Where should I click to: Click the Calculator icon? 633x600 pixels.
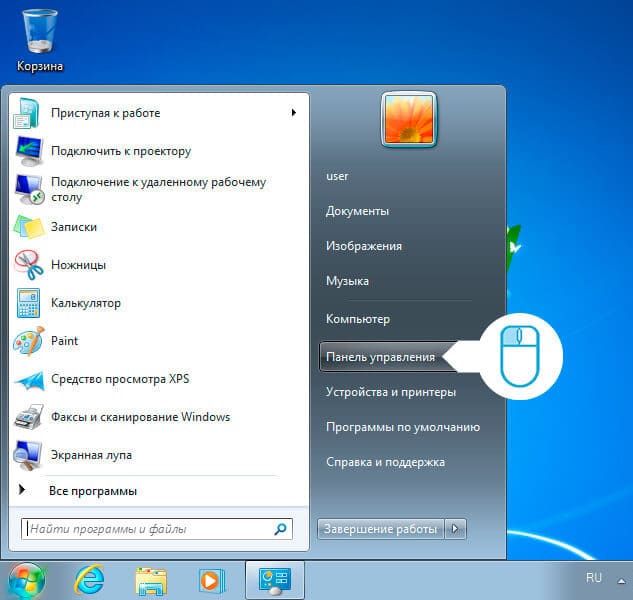point(28,303)
